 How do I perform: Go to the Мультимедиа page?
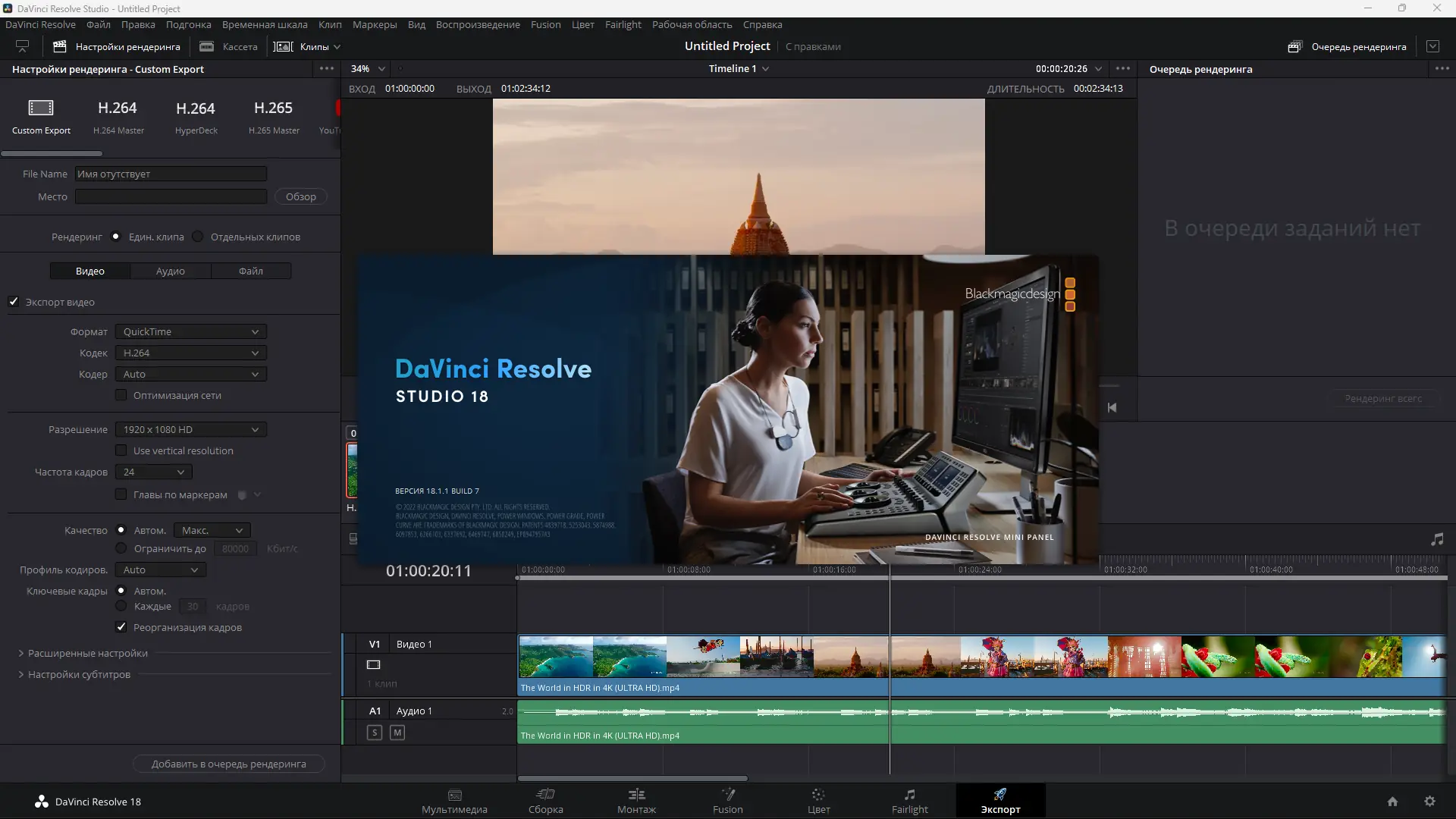click(453, 801)
